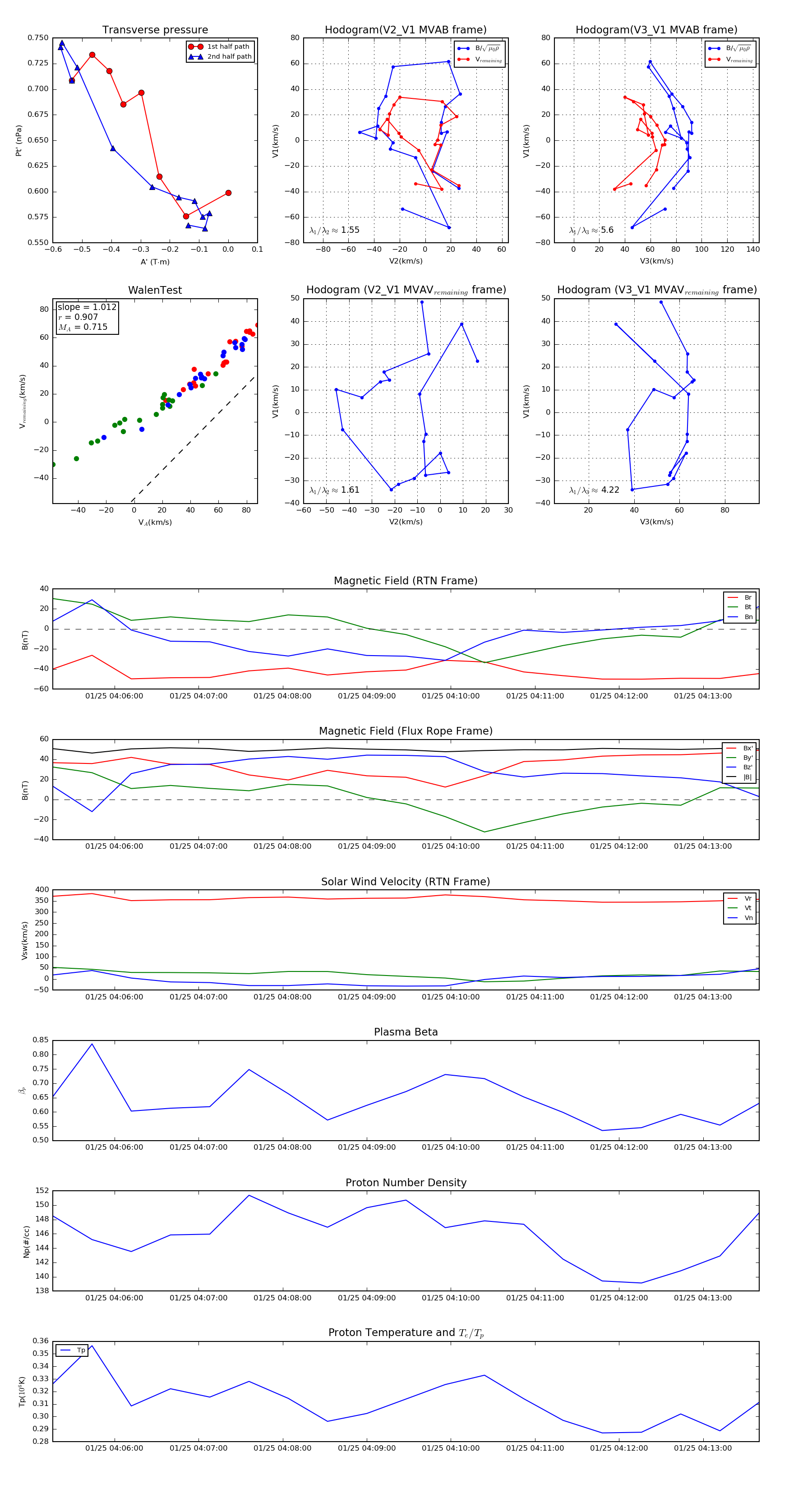Select the "2nd half path" legend entry
Screen dimensions: 812x1489
point(220,57)
